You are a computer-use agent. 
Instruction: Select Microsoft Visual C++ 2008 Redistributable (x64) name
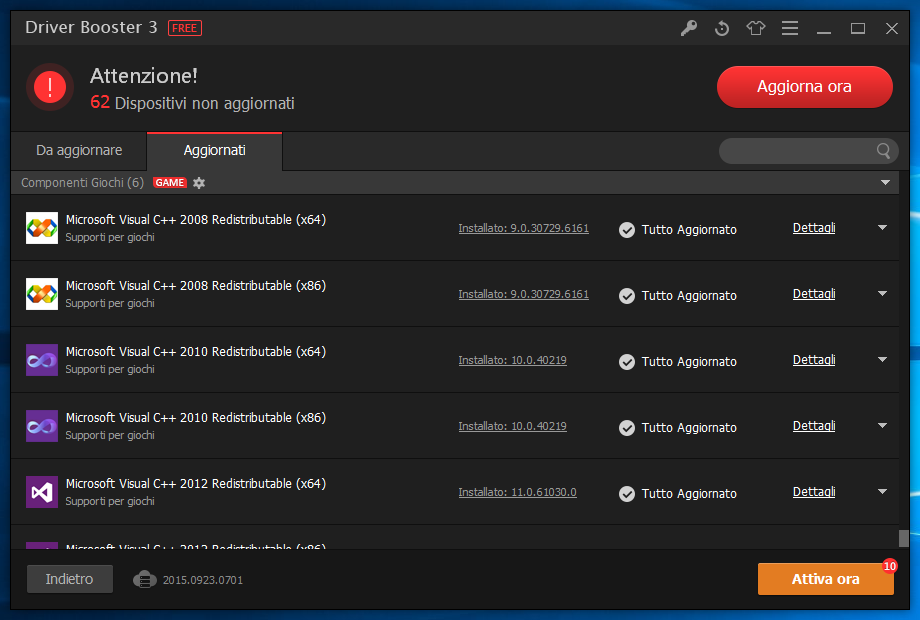195,219
